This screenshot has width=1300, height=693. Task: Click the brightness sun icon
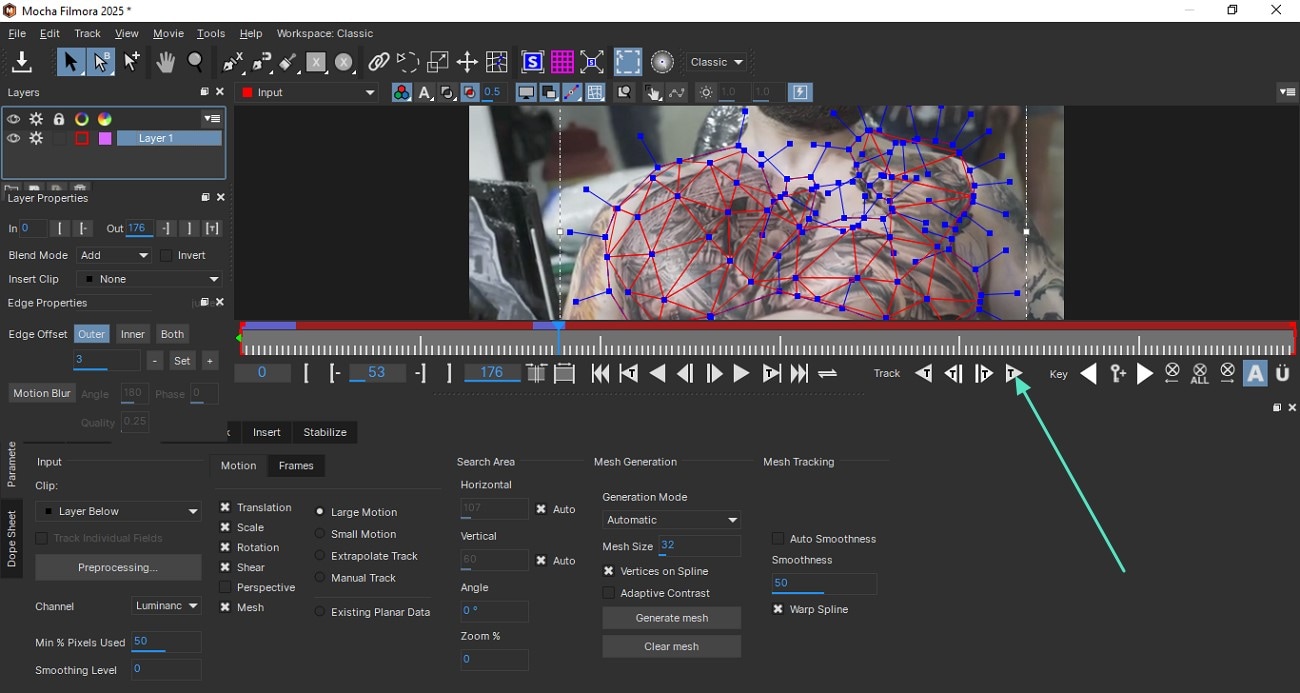[x=706, y=93]
